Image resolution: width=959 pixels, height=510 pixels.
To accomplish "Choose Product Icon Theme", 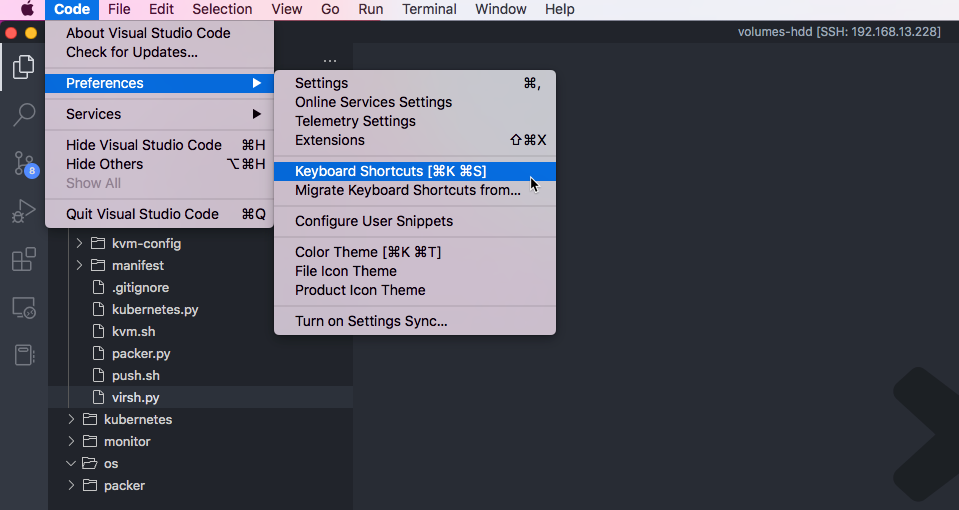I will click(x=415, y=290).
